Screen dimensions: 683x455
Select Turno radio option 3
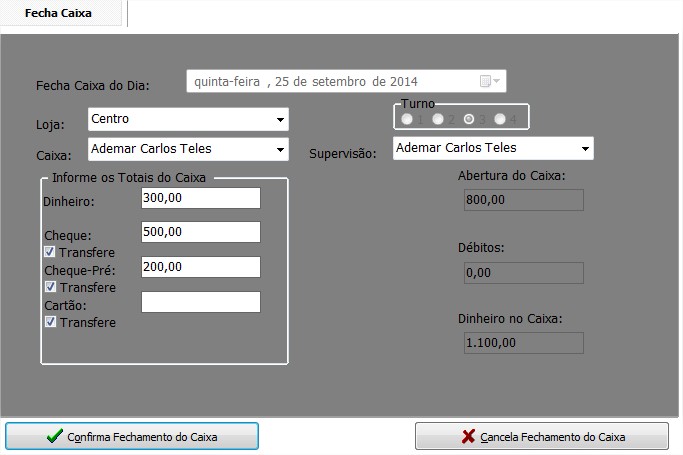tap(469, 119)
